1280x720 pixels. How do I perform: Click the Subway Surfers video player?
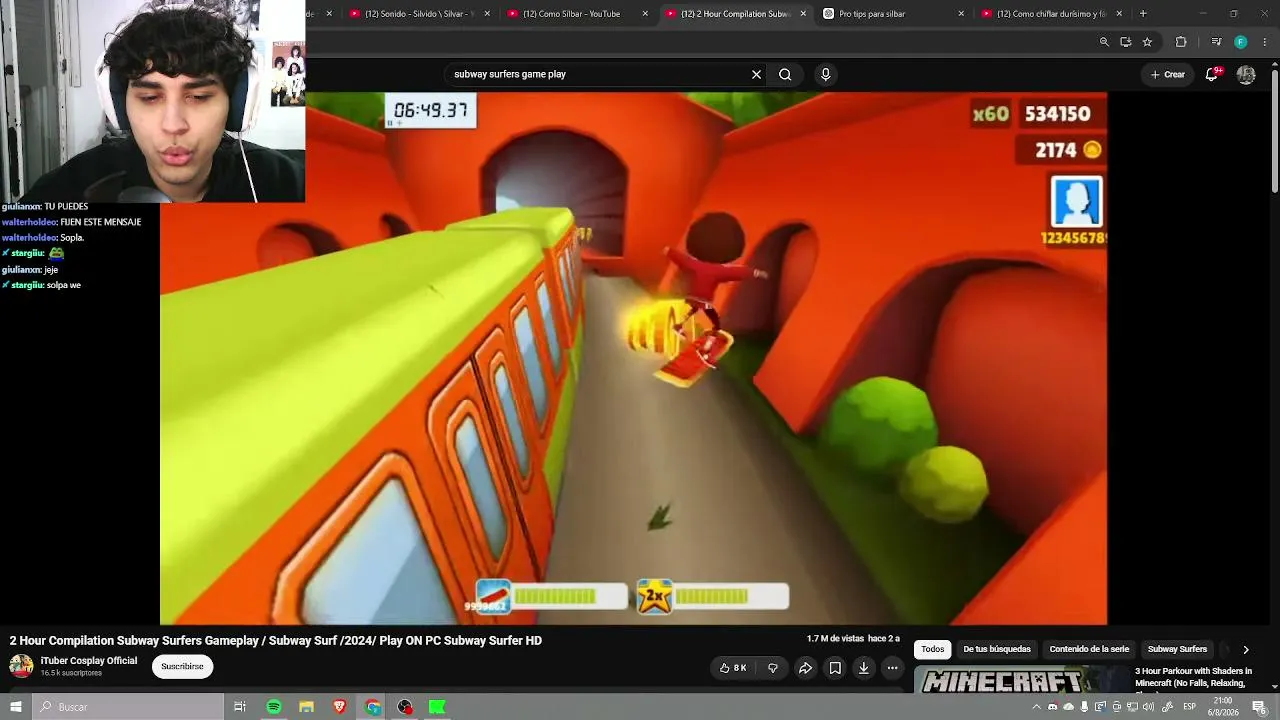633,358
